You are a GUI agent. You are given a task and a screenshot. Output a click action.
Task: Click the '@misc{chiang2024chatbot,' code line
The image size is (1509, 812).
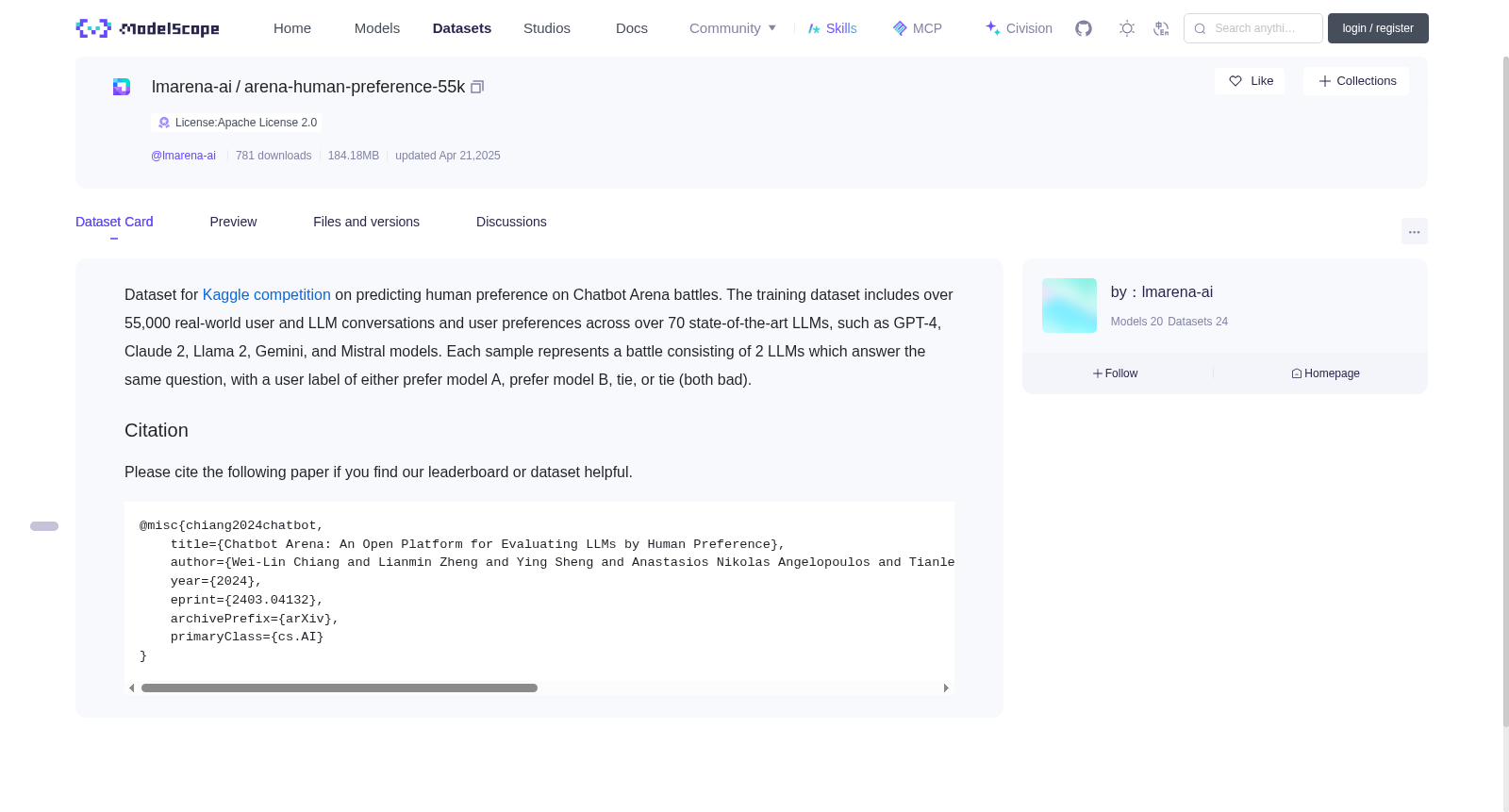click(x=232, y=526)
